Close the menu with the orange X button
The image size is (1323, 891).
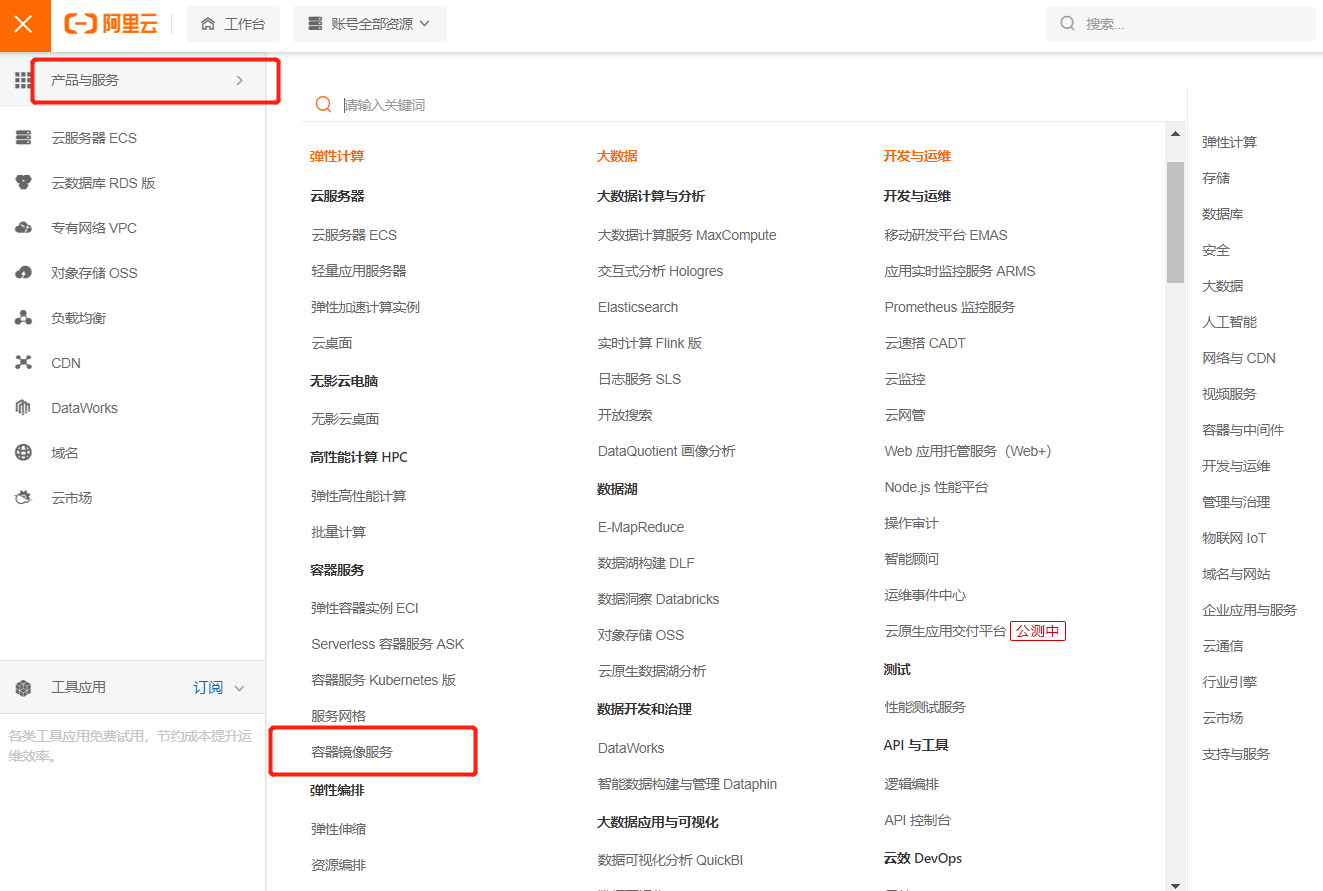coord(24,25)
